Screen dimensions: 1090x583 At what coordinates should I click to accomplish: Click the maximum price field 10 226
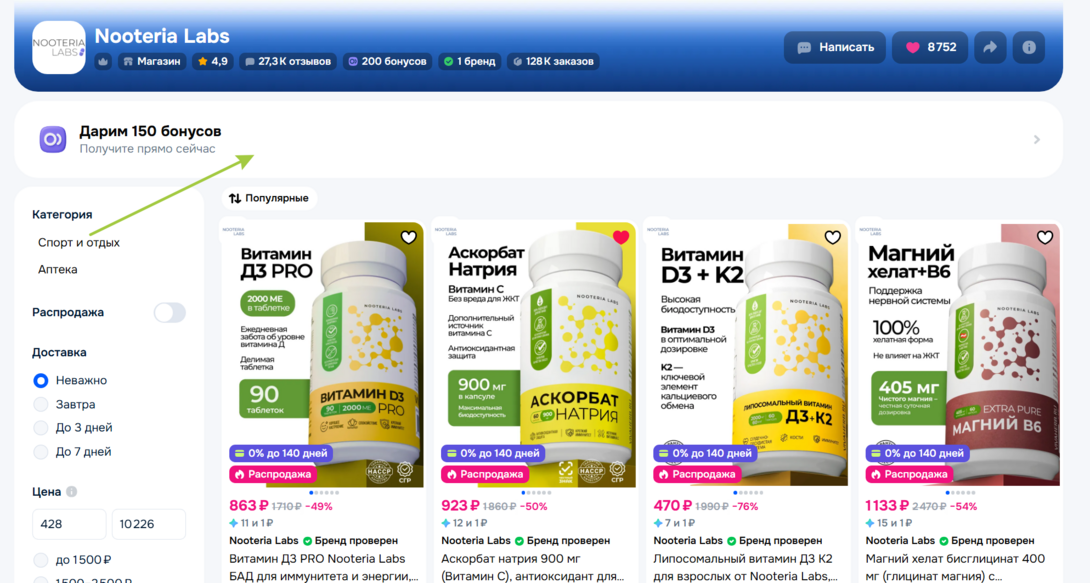pyautogui.click(x=149, y=524)
